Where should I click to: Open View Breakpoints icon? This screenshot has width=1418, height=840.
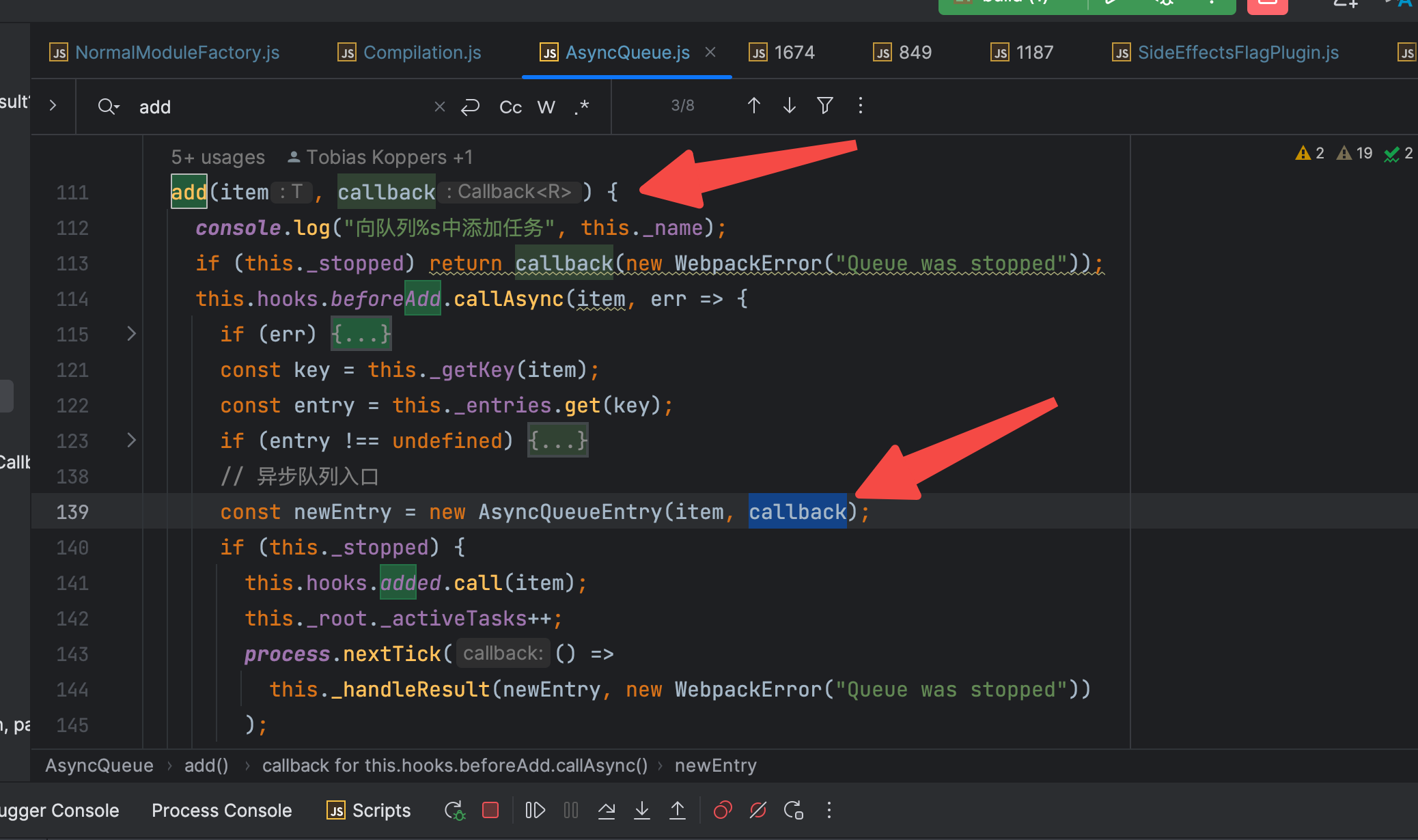(723, 811)
